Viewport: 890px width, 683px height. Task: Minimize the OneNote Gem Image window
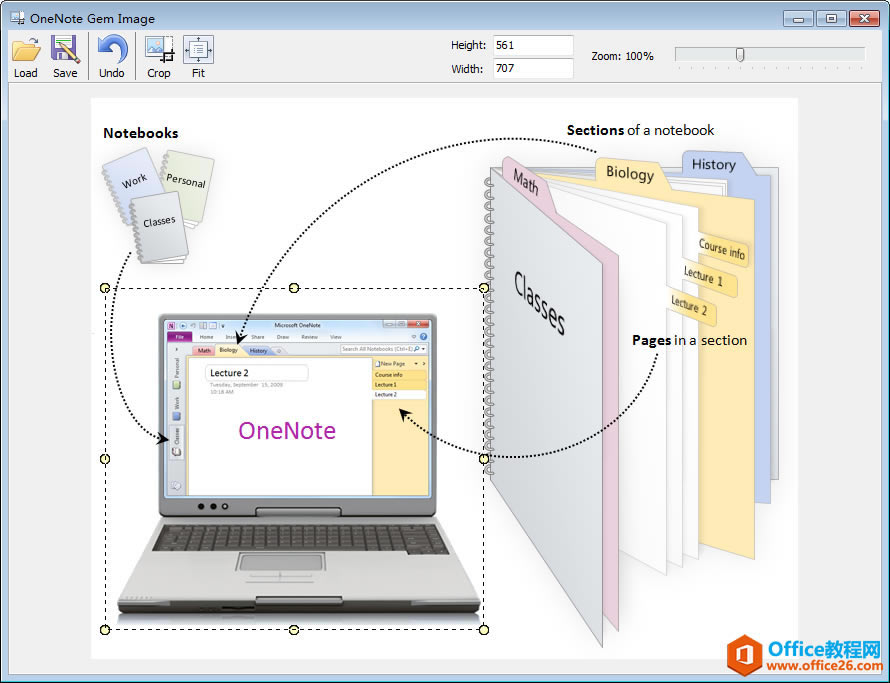[x=798, y=19]
